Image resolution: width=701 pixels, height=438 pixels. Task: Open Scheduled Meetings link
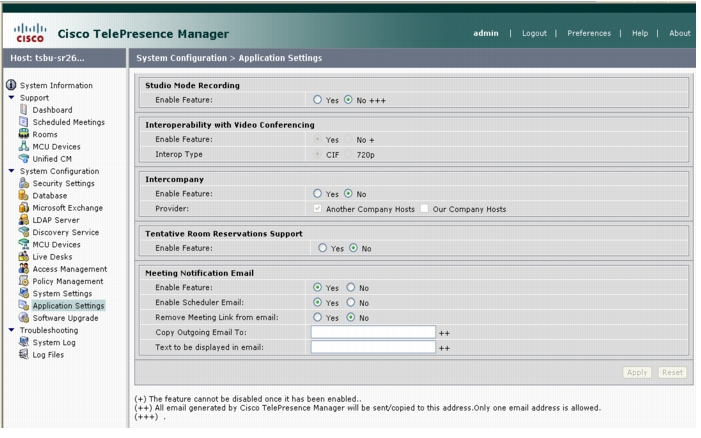[x=68, y=122]
